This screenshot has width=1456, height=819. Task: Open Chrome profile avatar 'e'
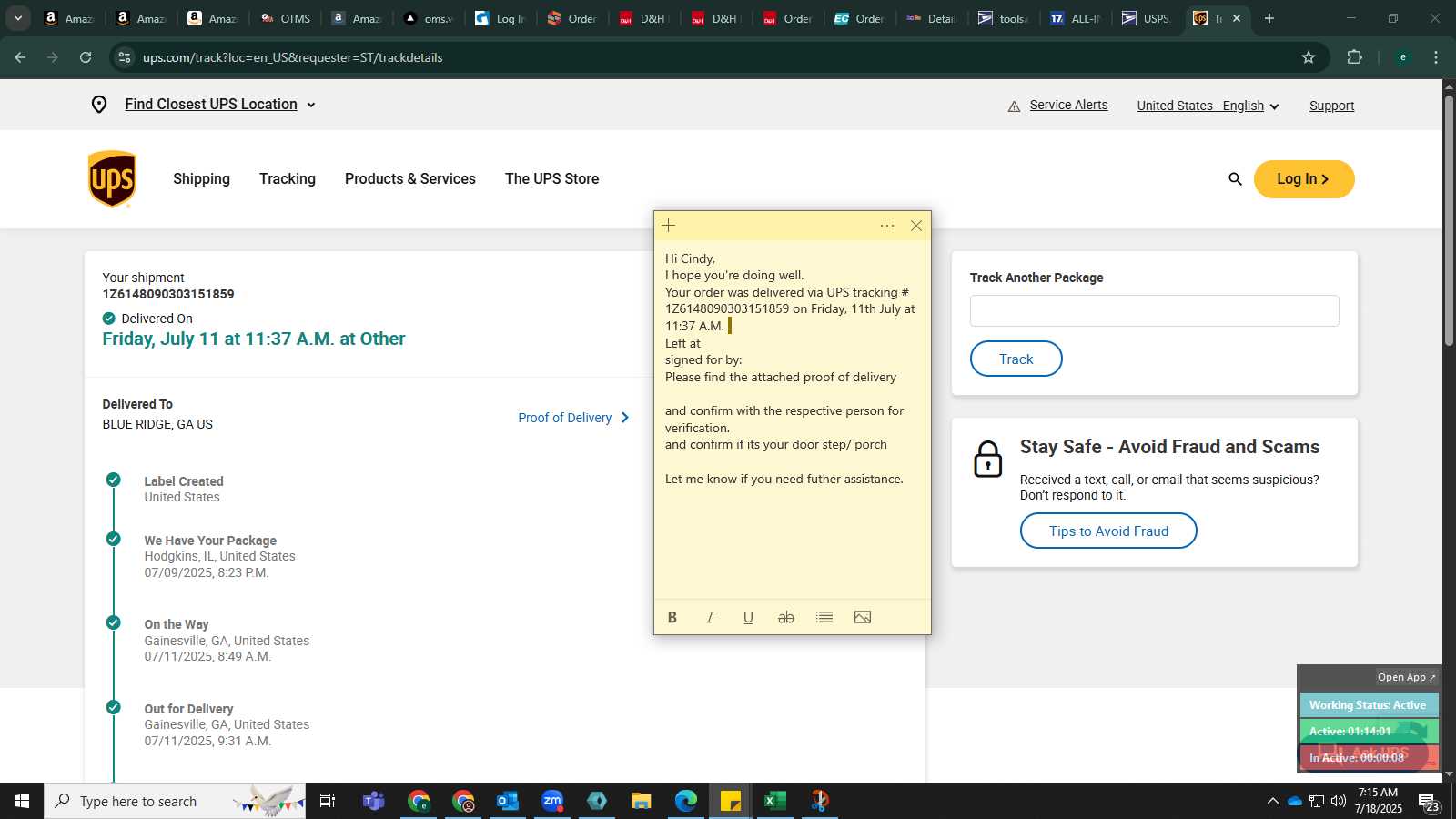[x=1402, y=57]
